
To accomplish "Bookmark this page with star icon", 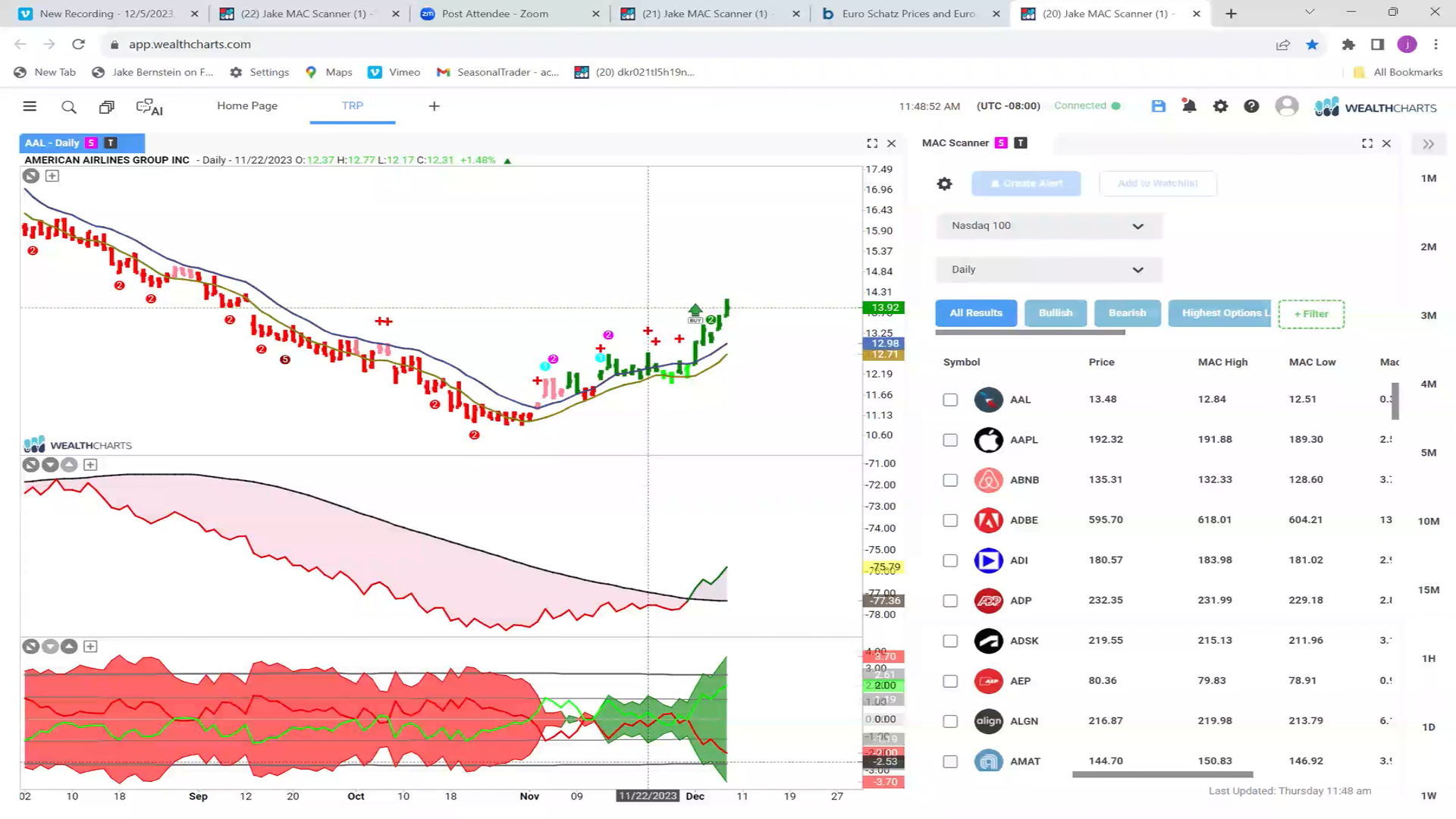I will tap(1312, 45).
